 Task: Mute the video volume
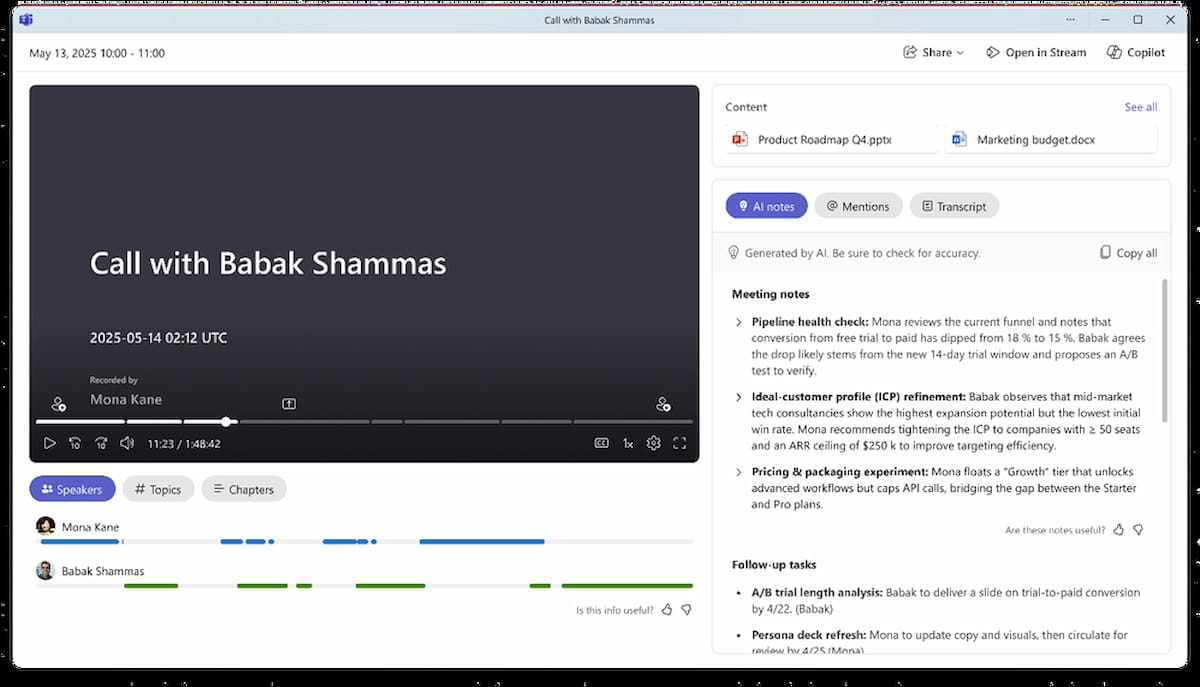pos(127,442)
